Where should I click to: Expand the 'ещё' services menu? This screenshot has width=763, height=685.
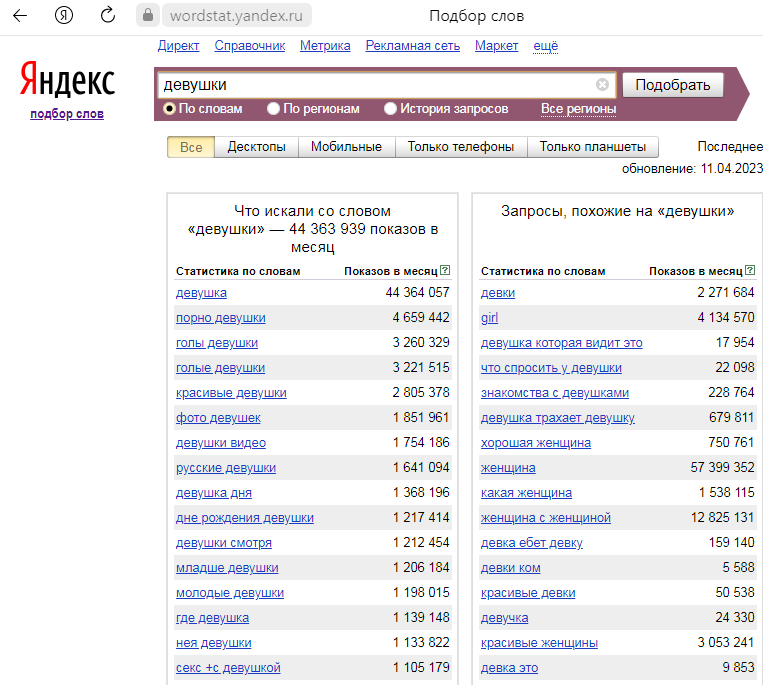[x=545, y=46]
